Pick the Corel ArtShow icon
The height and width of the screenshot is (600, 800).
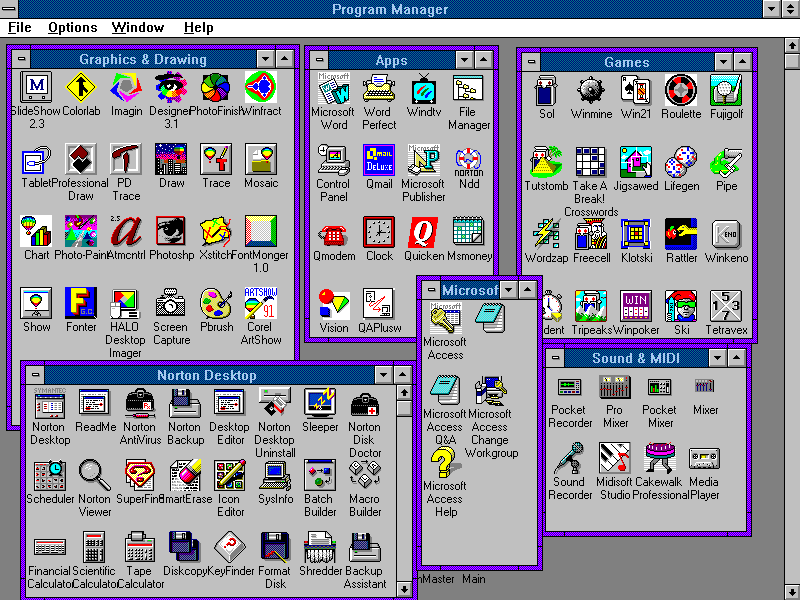(261, 303)
